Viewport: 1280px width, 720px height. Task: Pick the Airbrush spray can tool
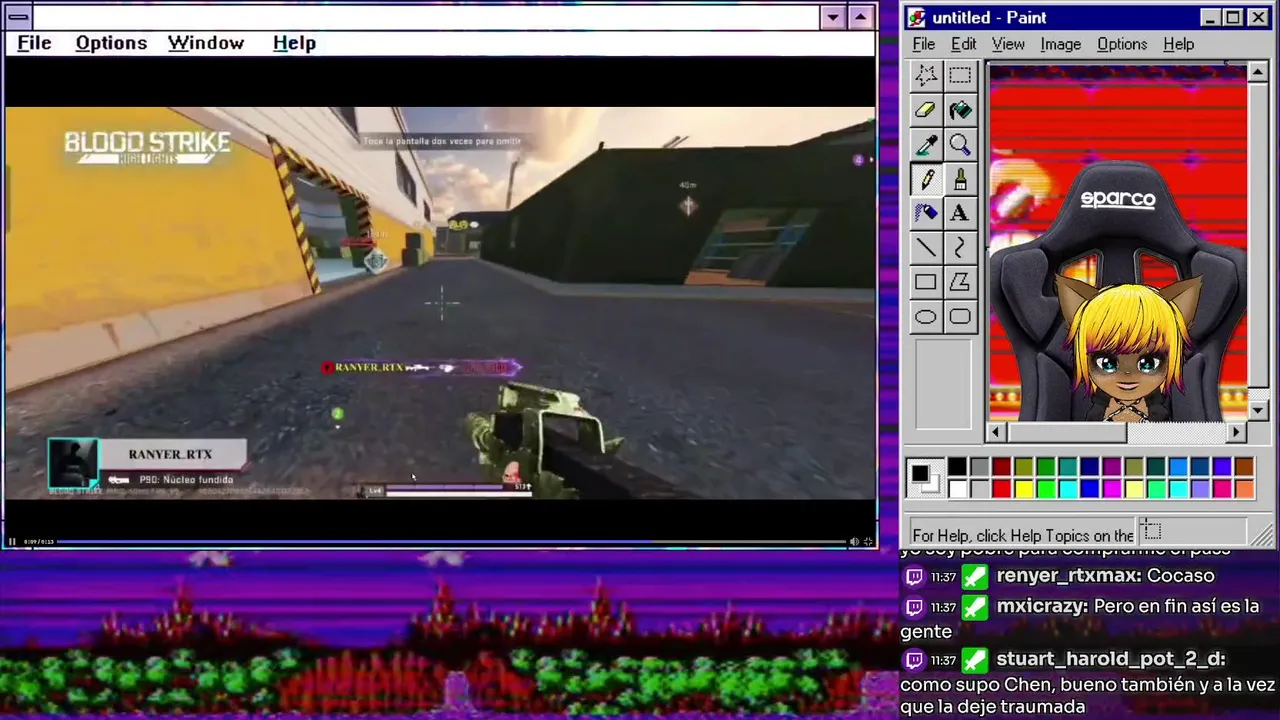[926, 213]
